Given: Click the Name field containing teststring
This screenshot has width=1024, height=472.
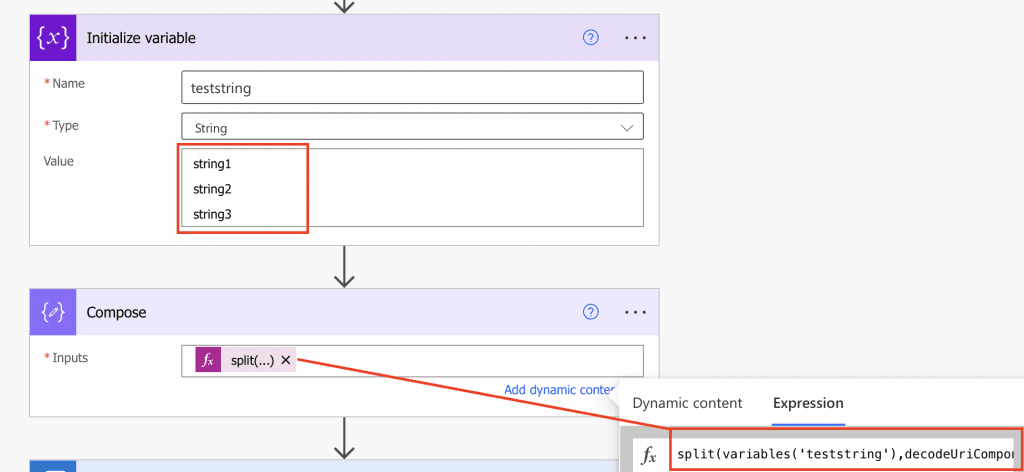Looking at the screenshot, I should pos(412,87).
